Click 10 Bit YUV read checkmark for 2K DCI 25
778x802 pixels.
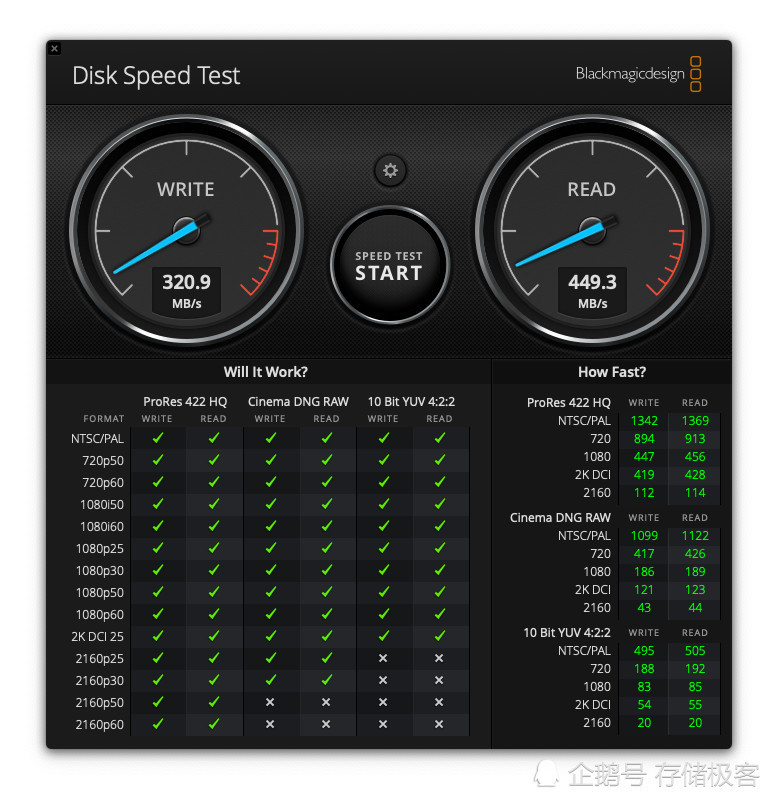[x=439, y=636]
